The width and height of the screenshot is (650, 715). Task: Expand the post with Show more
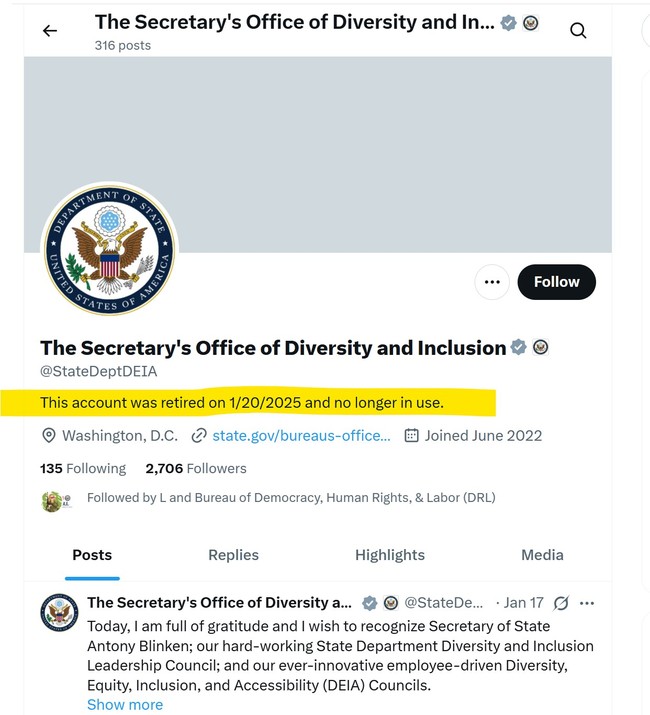click(x=125, y=704)
